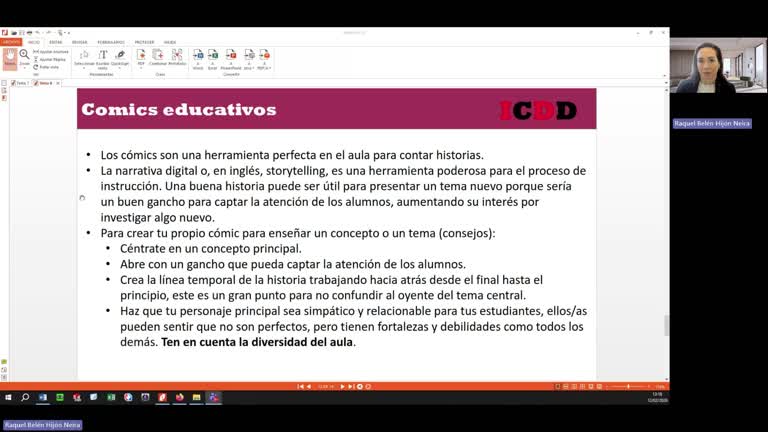The height and width of the screenshot is (432, 768).
Task: Convert to Word icon
Action: point(198,59)
